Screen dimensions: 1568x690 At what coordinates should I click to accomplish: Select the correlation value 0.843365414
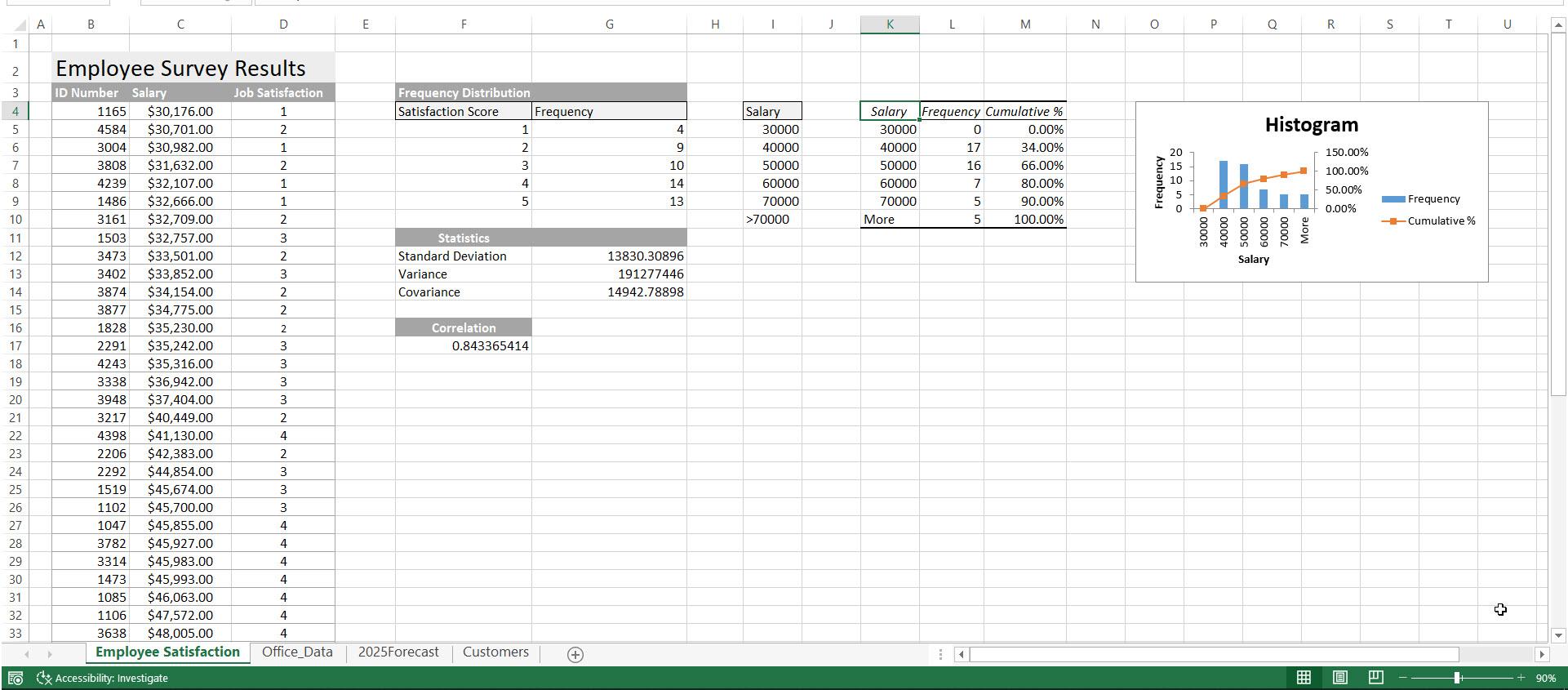point(464,345)
